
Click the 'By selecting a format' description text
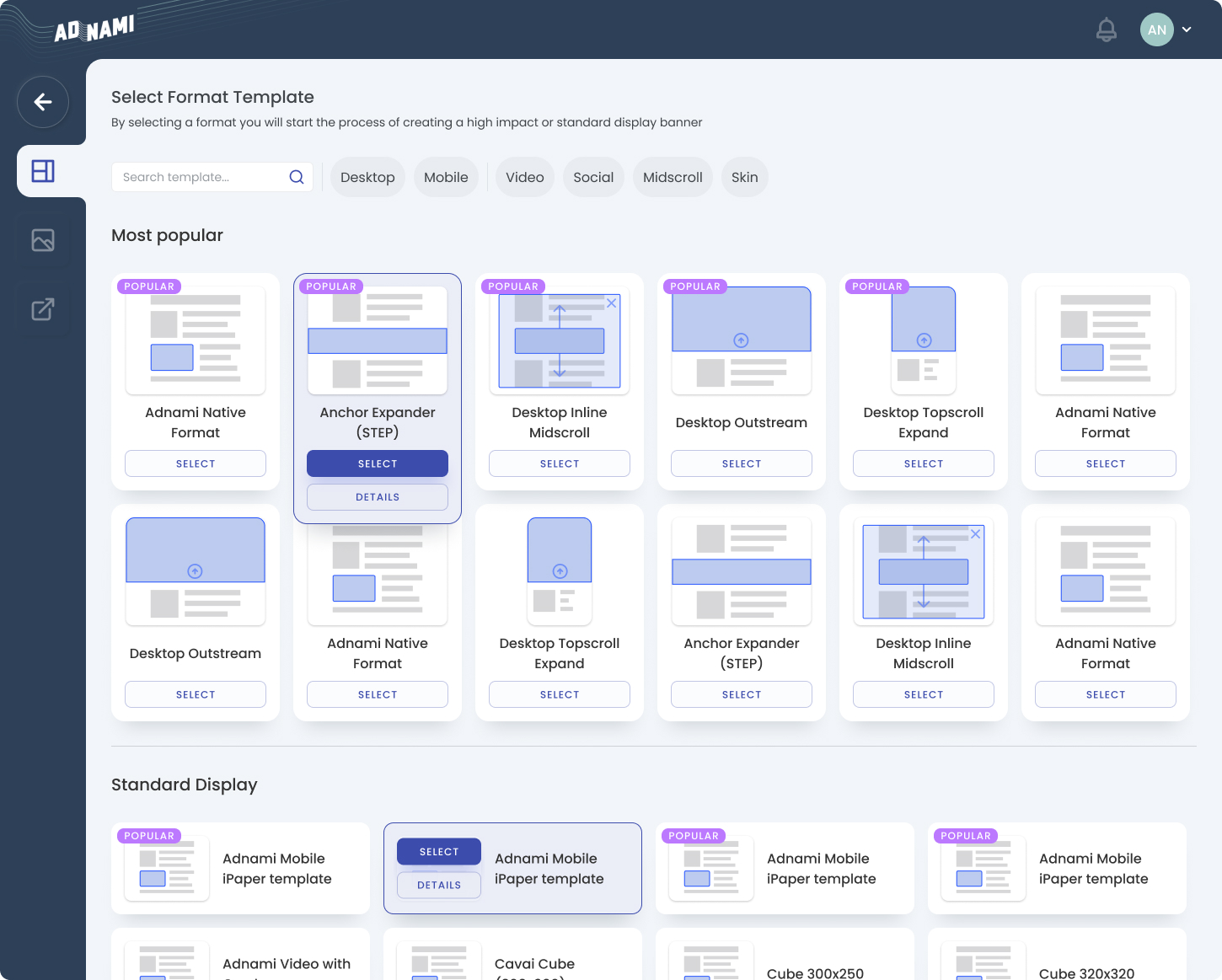(406, 122)
